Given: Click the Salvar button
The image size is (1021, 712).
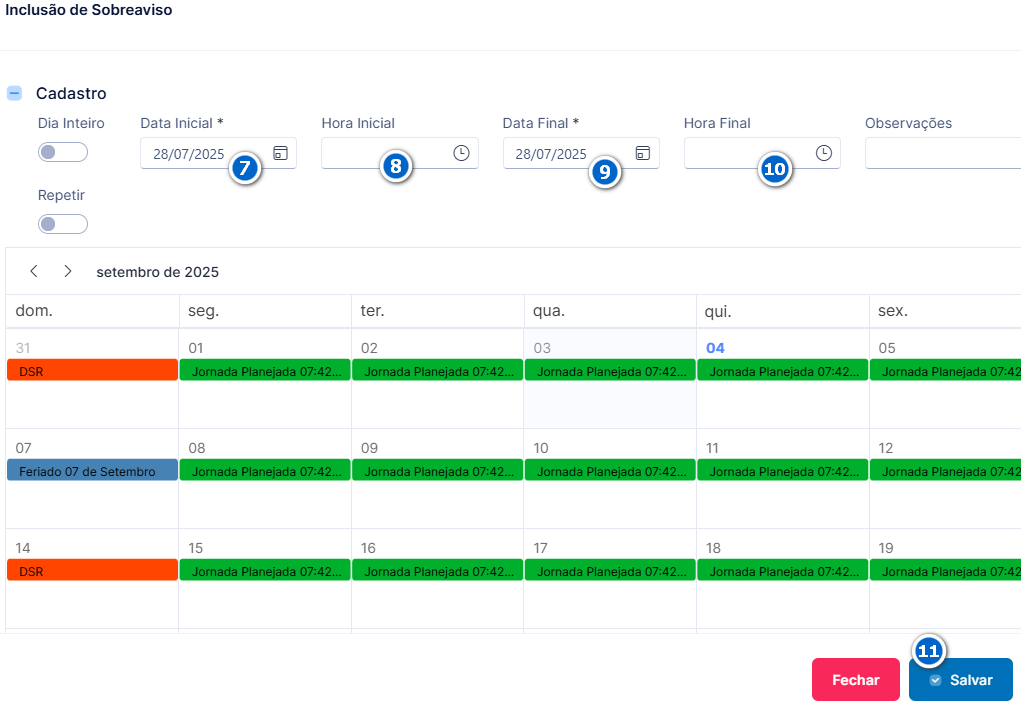Looking at the screenshot, I should pyautogui.click(x=960, y=679).
